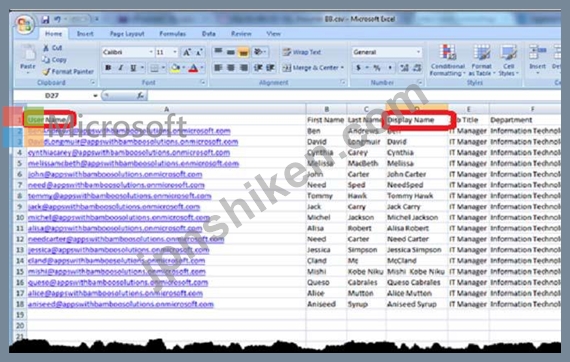This screenshot has height=362, width=570.
Task: Click the red font color swatch
Action: click(x=193, y=68)
